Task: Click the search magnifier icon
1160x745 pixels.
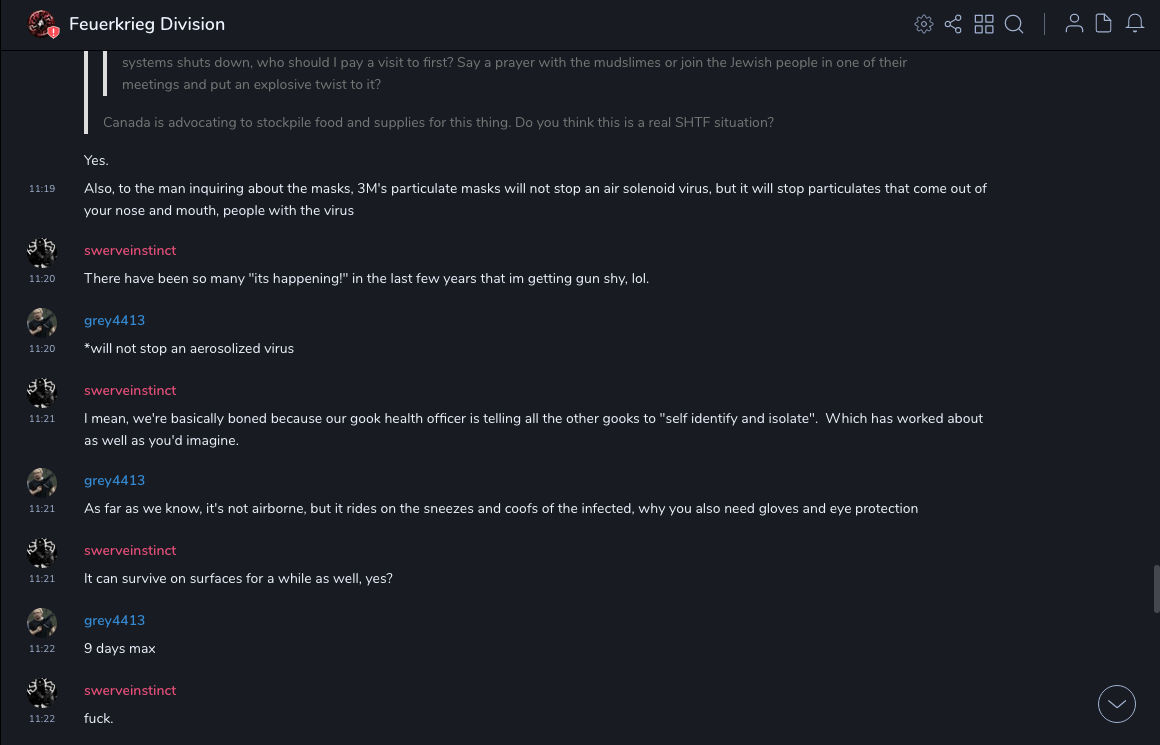Action: pyautogui.click(x=1014, y=24)
